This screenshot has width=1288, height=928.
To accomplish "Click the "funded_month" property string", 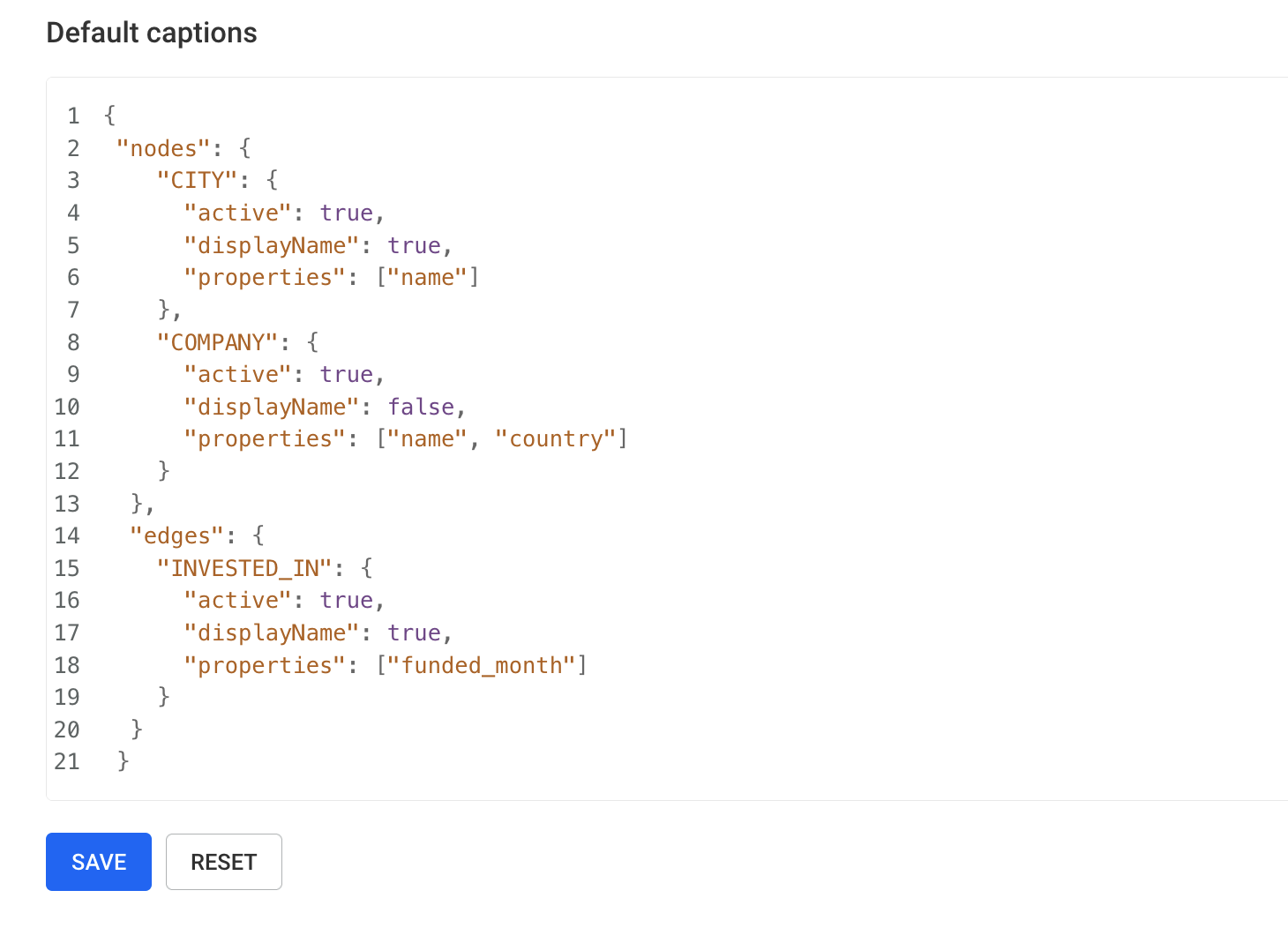I will click(x=482, y=664).
